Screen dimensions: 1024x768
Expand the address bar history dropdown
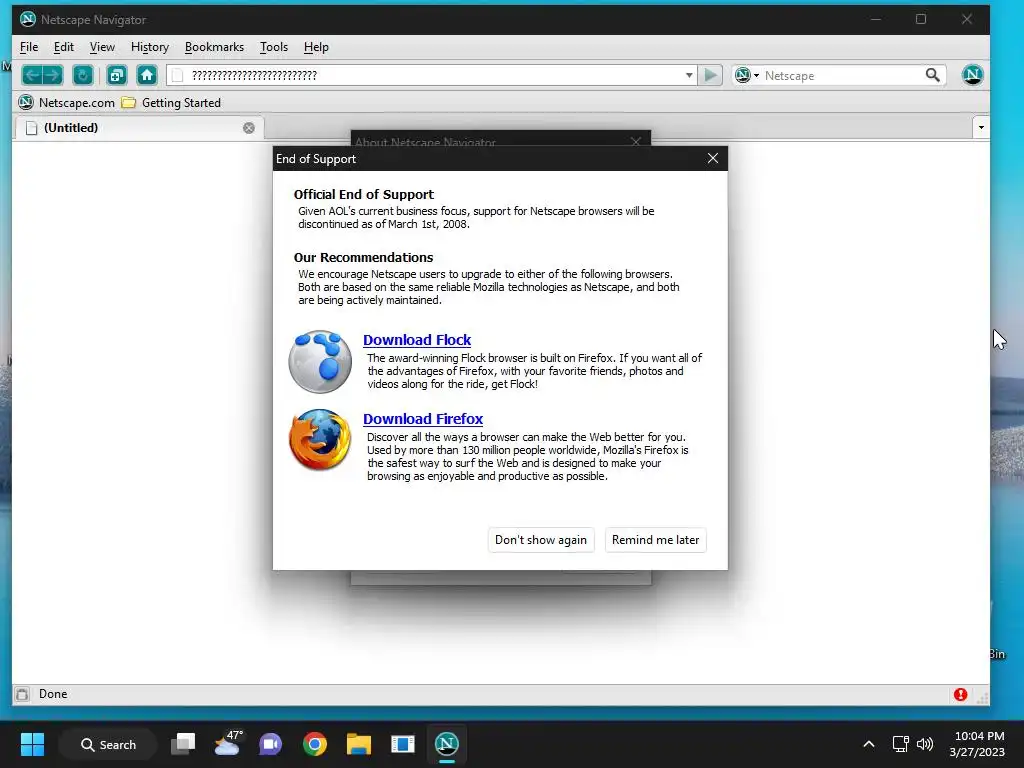point(689,75)
